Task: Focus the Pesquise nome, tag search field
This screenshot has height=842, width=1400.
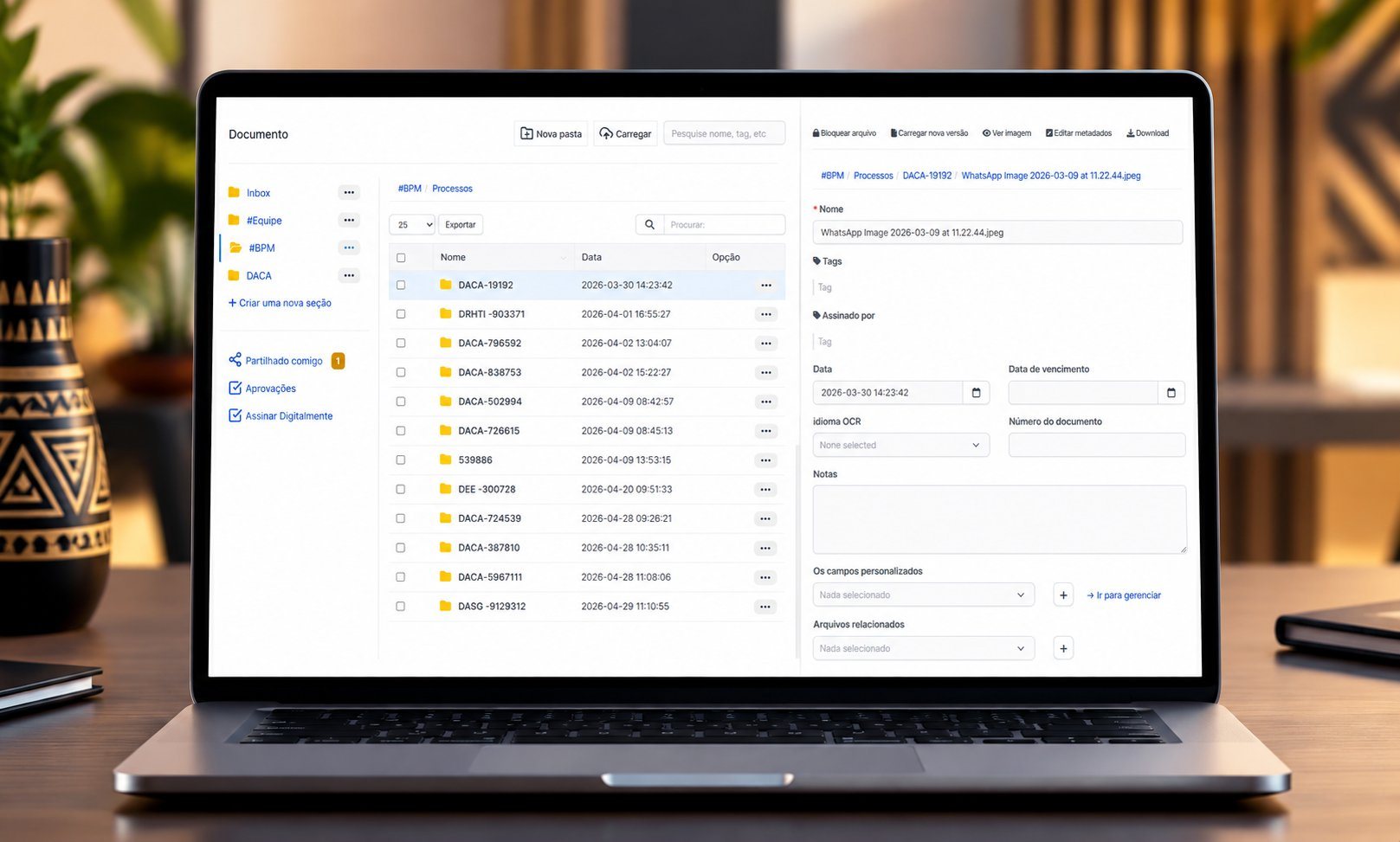Action: tap(724, 133)
